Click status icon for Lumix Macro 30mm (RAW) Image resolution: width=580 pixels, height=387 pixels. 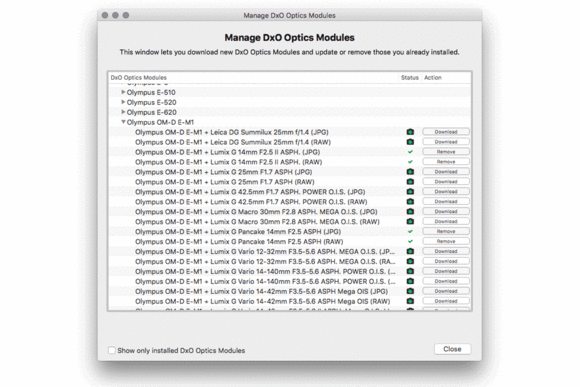410,222
